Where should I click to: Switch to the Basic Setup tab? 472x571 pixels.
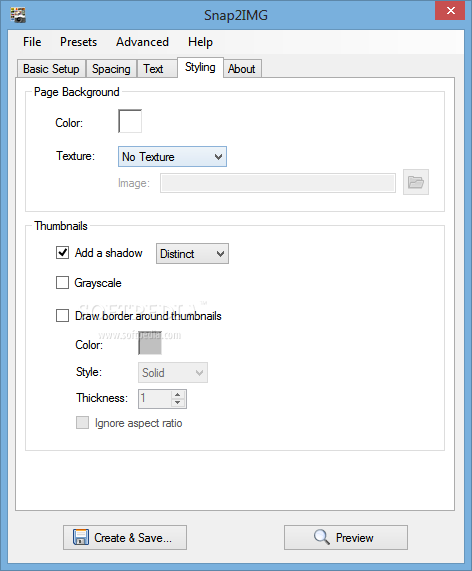pyautogui.click(x=51, y=69)
